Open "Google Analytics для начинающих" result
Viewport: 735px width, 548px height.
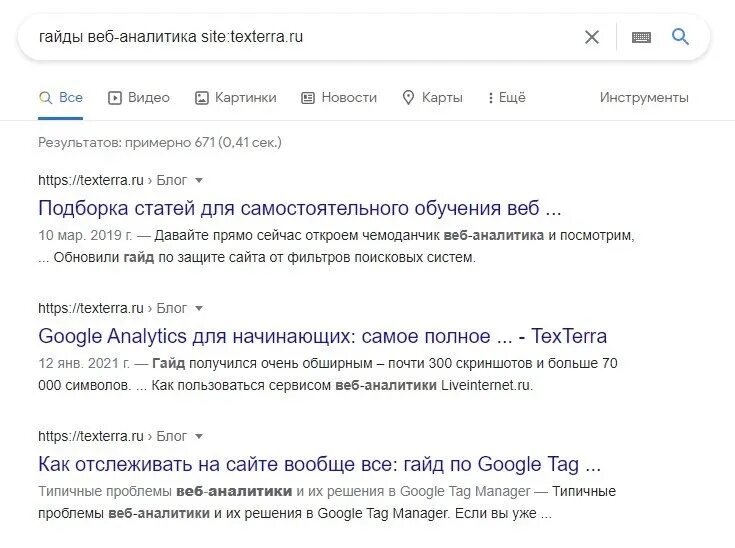click(322, 337)
